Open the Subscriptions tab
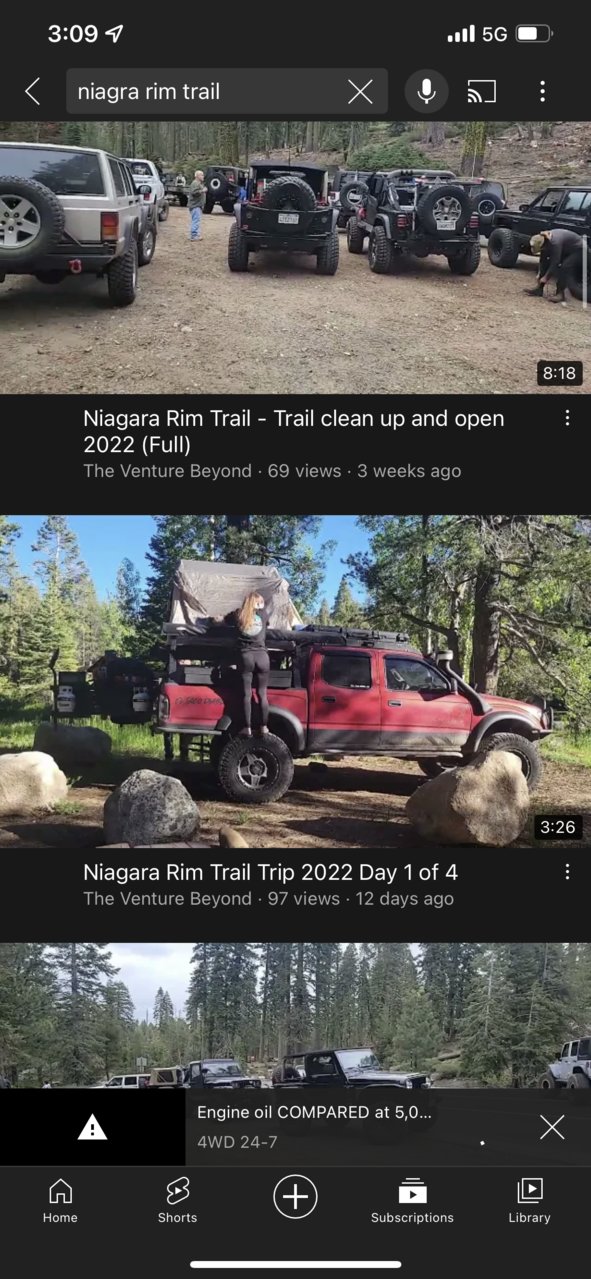This screenshot has width=591, height=1279. click(412, 1200)
